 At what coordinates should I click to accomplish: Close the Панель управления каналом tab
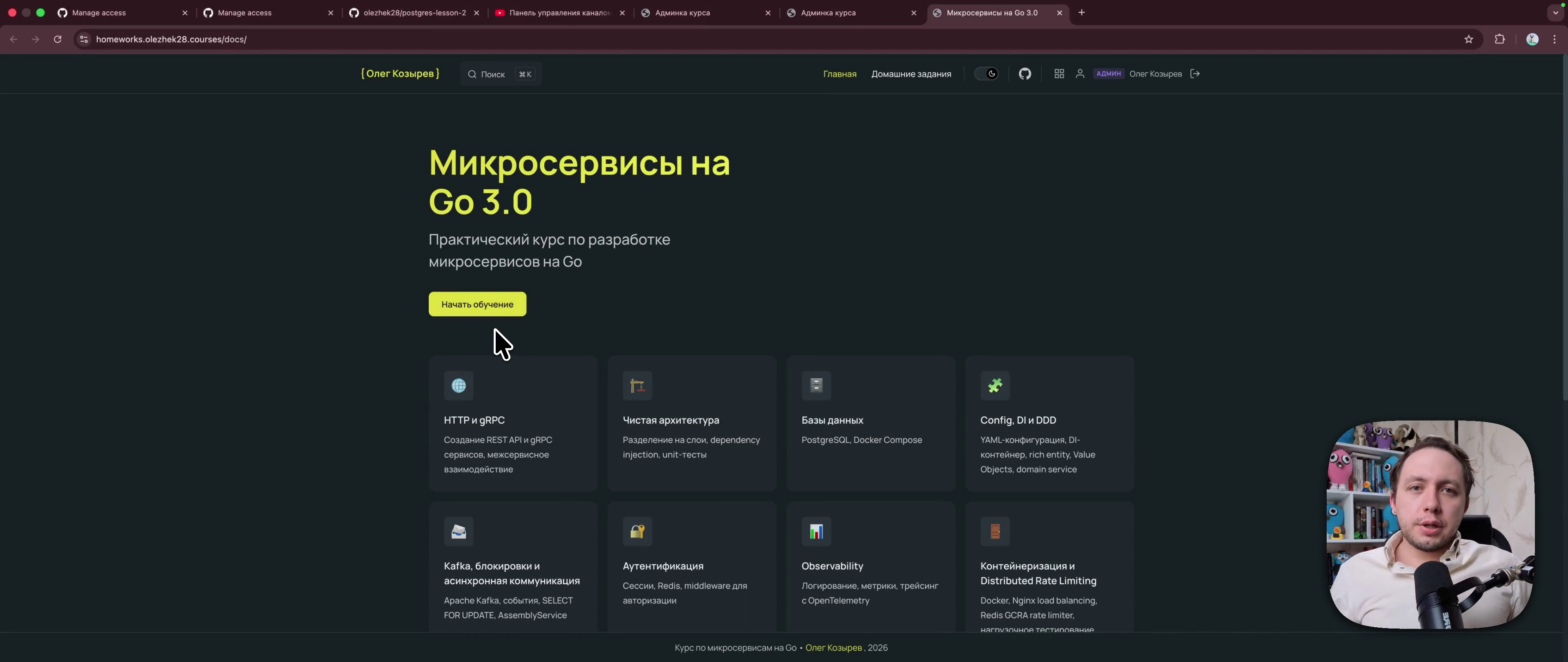pyautogui.click(x=622, y=13)
